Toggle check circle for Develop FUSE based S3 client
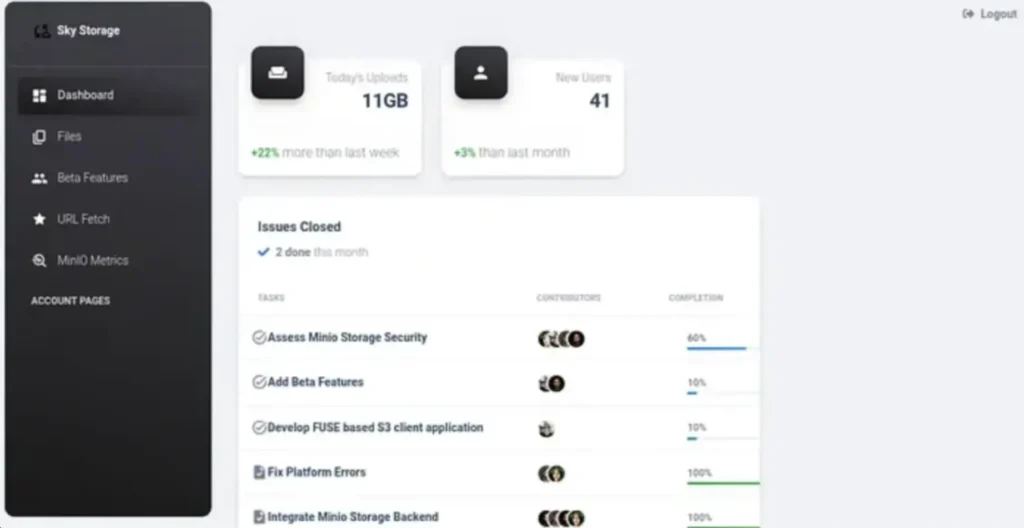This screenshot has height=528, width=1024. tap(259, 428)
